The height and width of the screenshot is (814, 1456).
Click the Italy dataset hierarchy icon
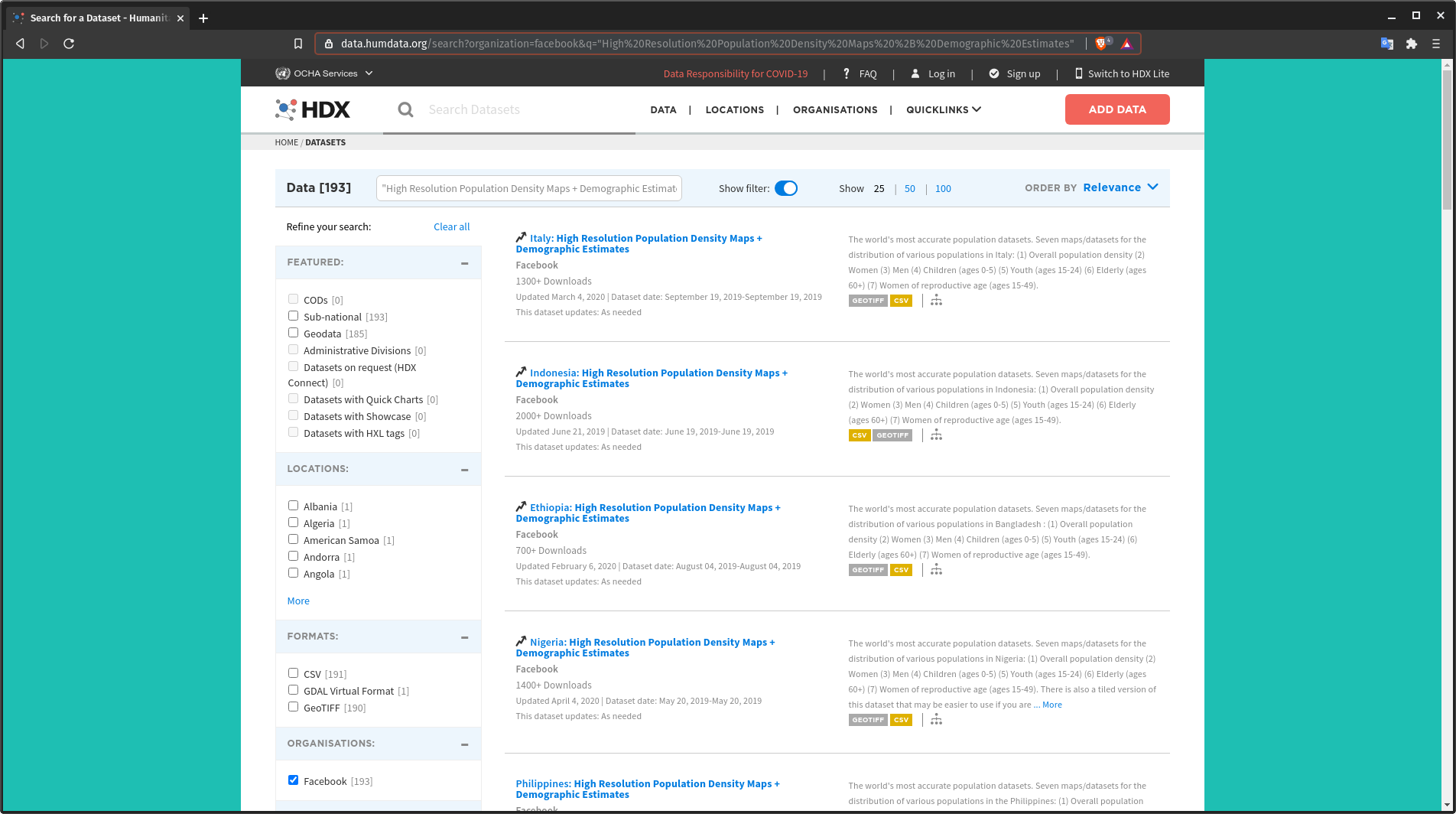pos(936,301)
